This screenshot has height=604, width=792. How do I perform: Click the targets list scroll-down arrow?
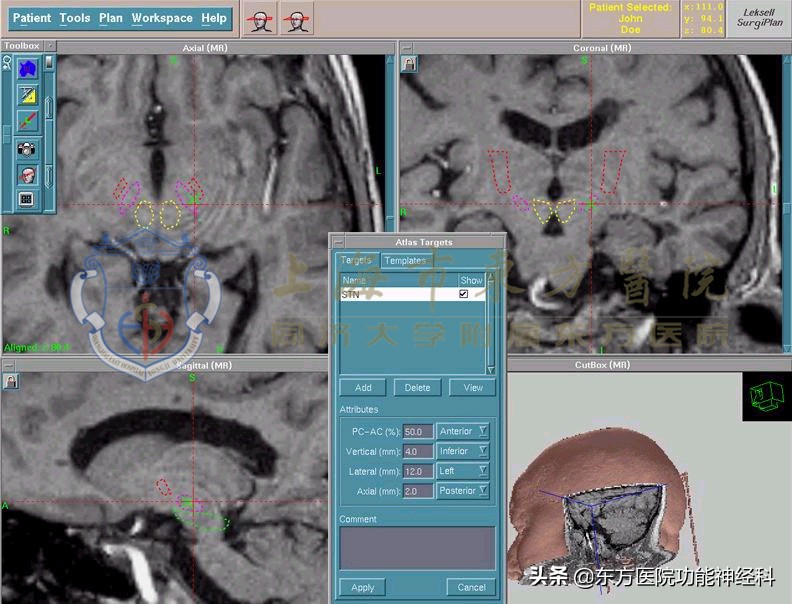(x=490, y=370)
